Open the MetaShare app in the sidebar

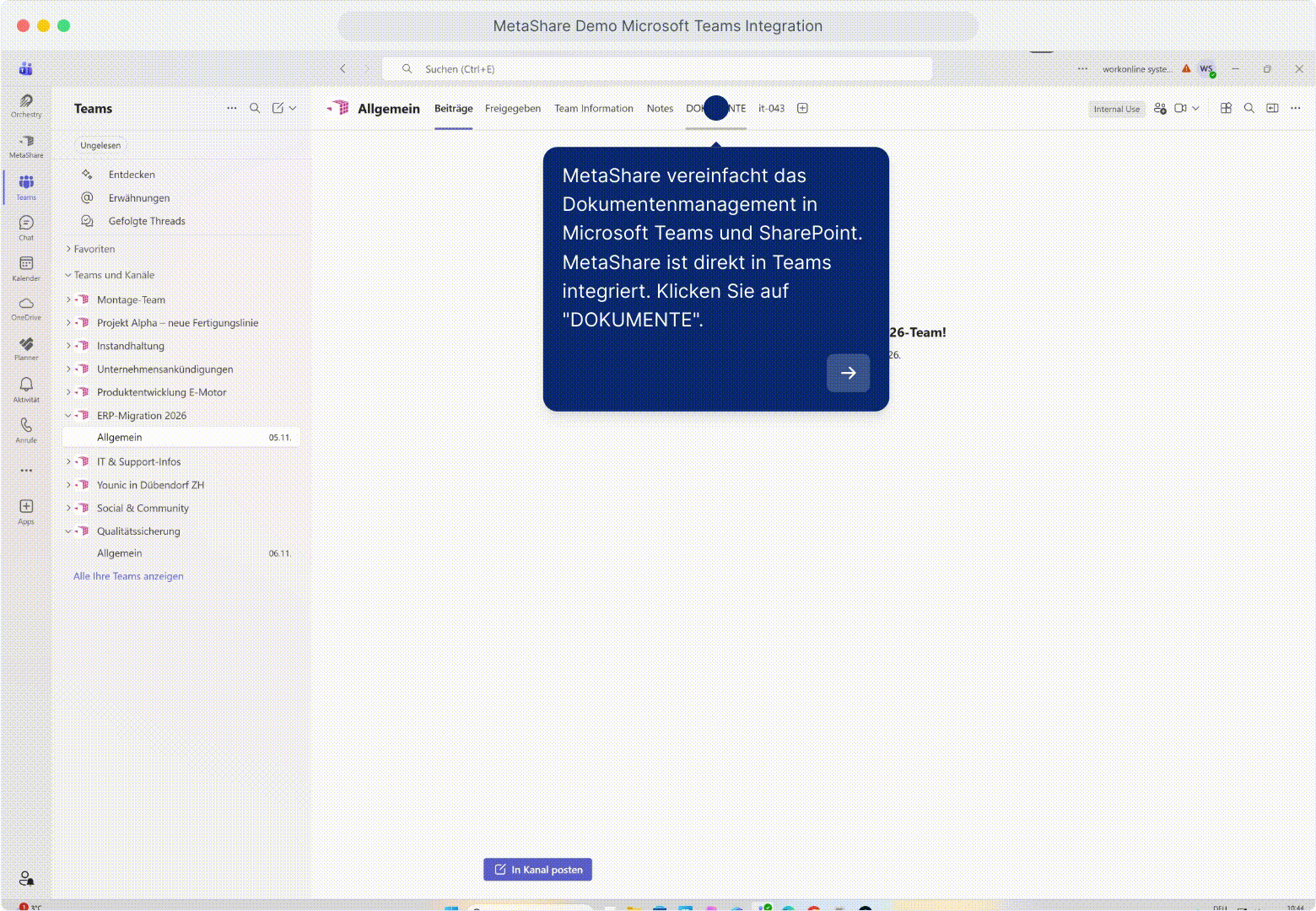26,145
